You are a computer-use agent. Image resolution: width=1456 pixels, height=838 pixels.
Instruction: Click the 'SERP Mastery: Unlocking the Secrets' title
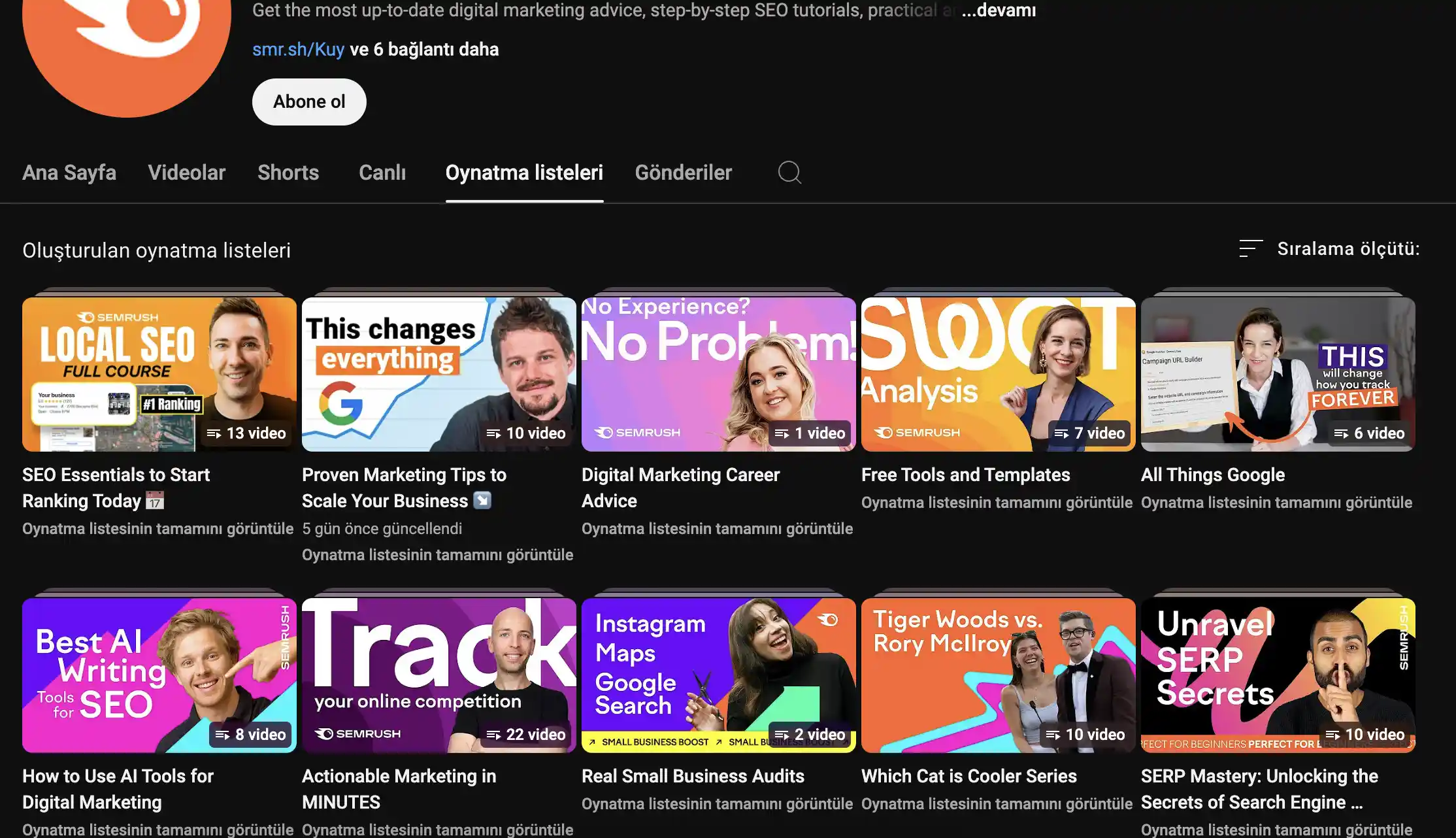point(1259,789)
